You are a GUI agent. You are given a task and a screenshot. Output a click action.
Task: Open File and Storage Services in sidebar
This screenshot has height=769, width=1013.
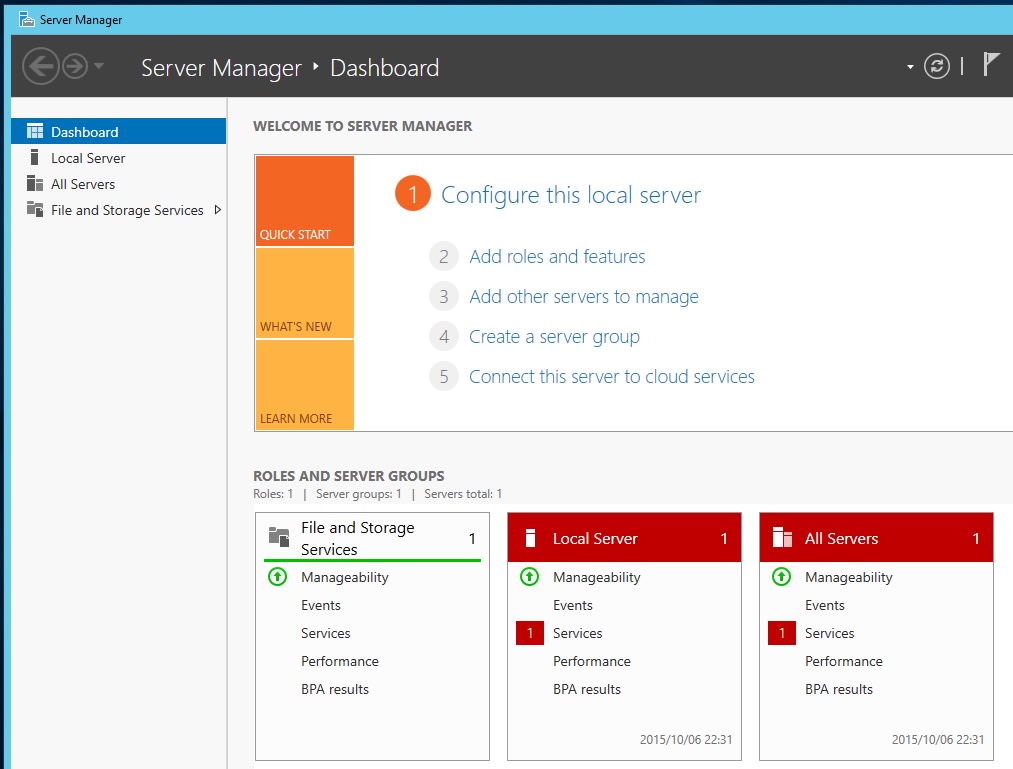pyautogui.click(x=119, y=210)
